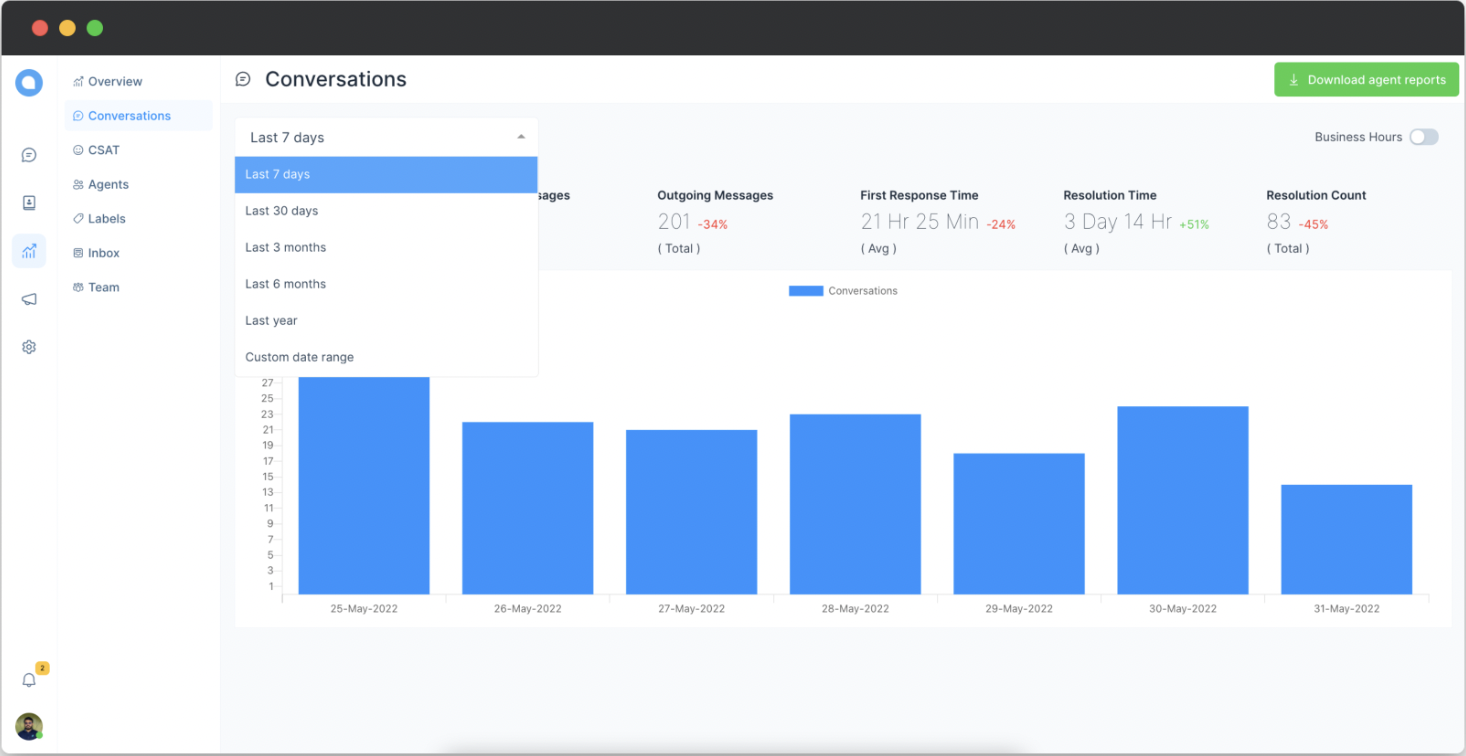Choose Last 7 days option
Viewport: 1466px width, 756px height.
click(x=386, y=174)
